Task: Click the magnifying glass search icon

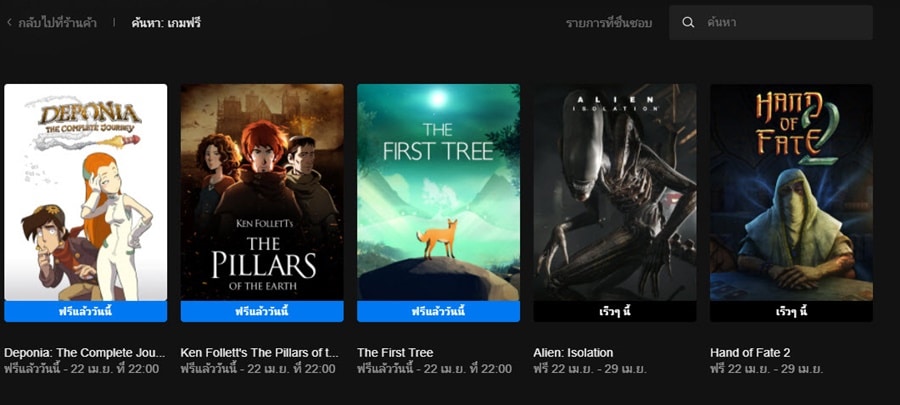Action: [x=688, y=23]
